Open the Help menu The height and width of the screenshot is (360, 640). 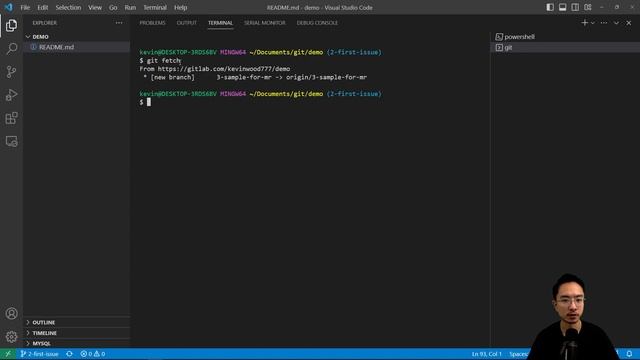click(x=180, y=7)
